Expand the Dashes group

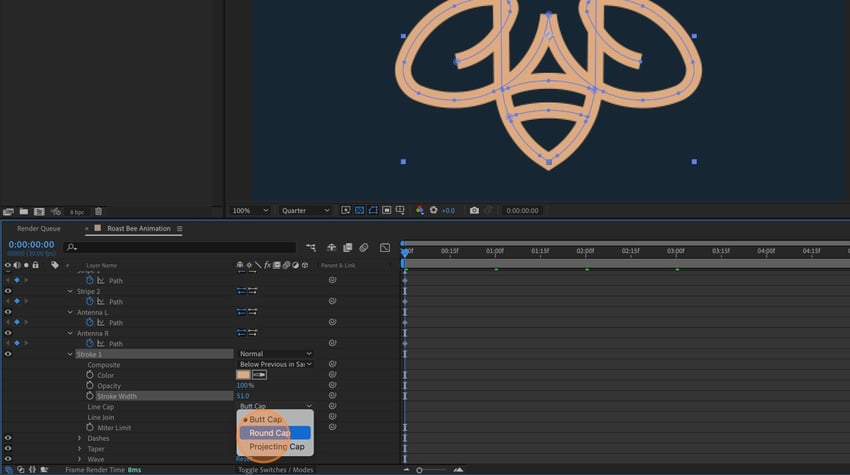[80, 438]
